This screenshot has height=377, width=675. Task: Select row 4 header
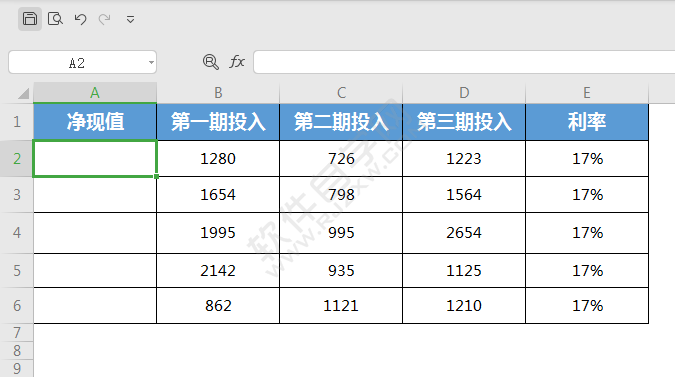[17, 233]
